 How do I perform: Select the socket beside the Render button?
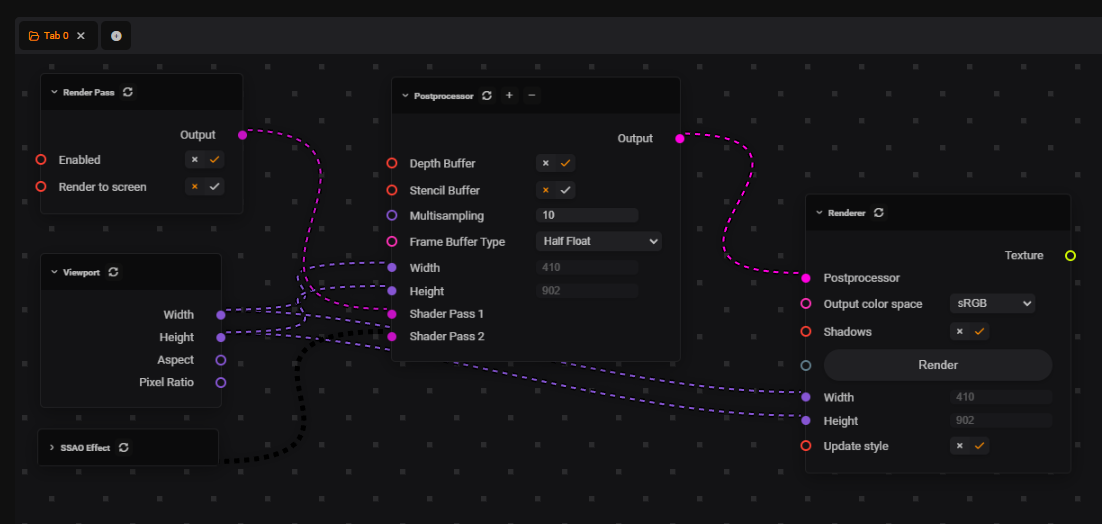tap(806, 365)
